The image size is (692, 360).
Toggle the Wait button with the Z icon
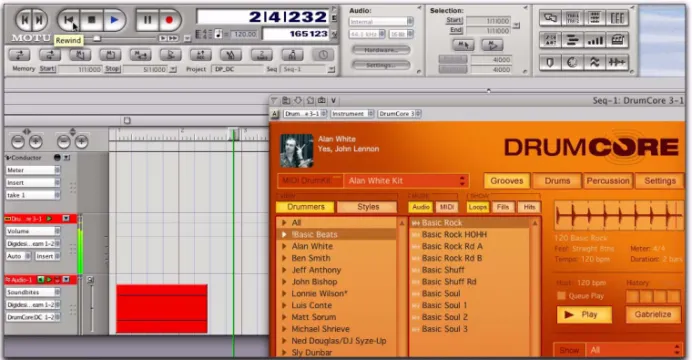pos(262,55)
